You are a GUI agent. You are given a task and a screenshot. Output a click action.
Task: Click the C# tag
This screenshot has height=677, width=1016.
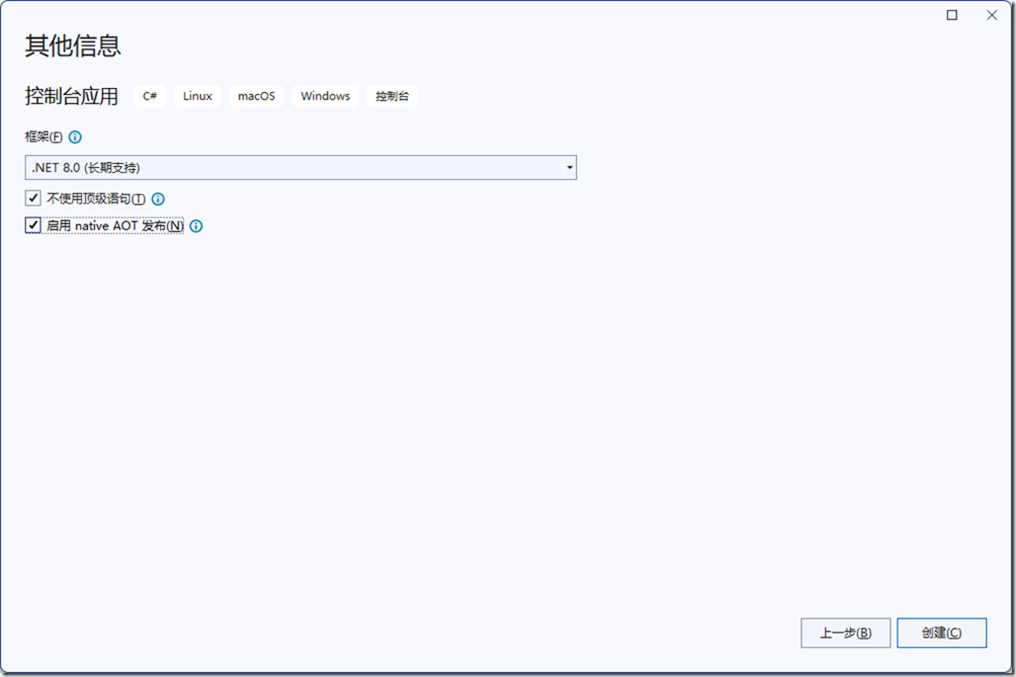[150, 96]
